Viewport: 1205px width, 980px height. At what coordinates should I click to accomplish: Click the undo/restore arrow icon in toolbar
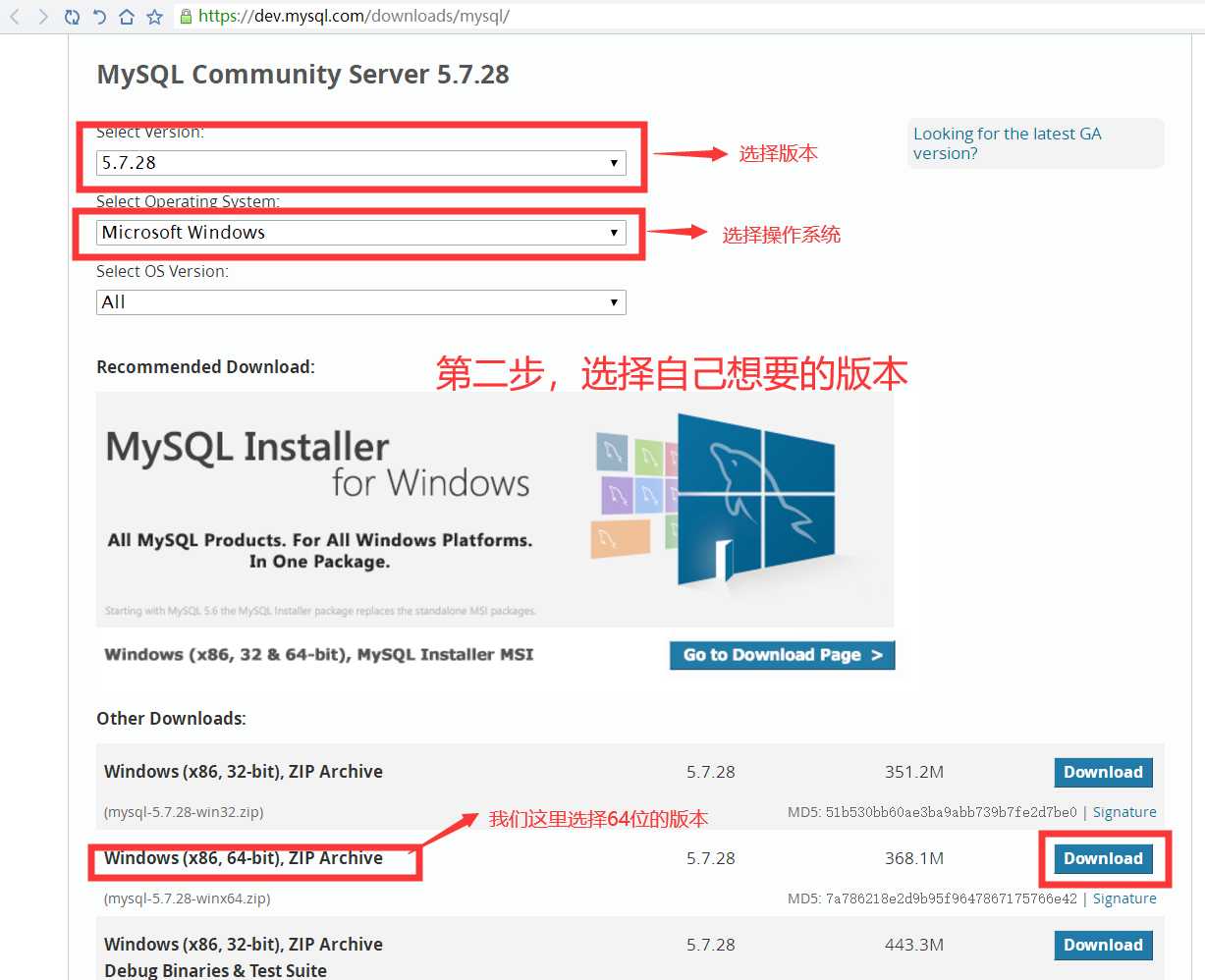(98, 17)
